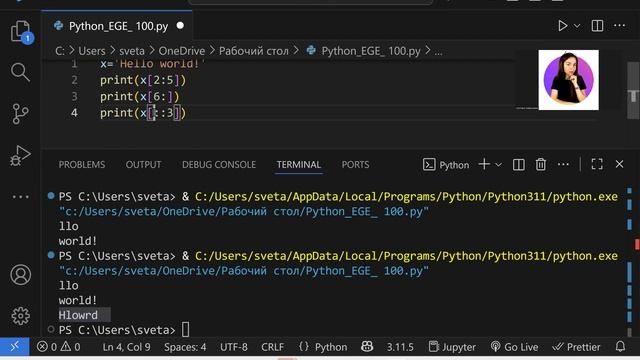Close the terminal panel
640x360 pixels.
[x=619, y=164]
